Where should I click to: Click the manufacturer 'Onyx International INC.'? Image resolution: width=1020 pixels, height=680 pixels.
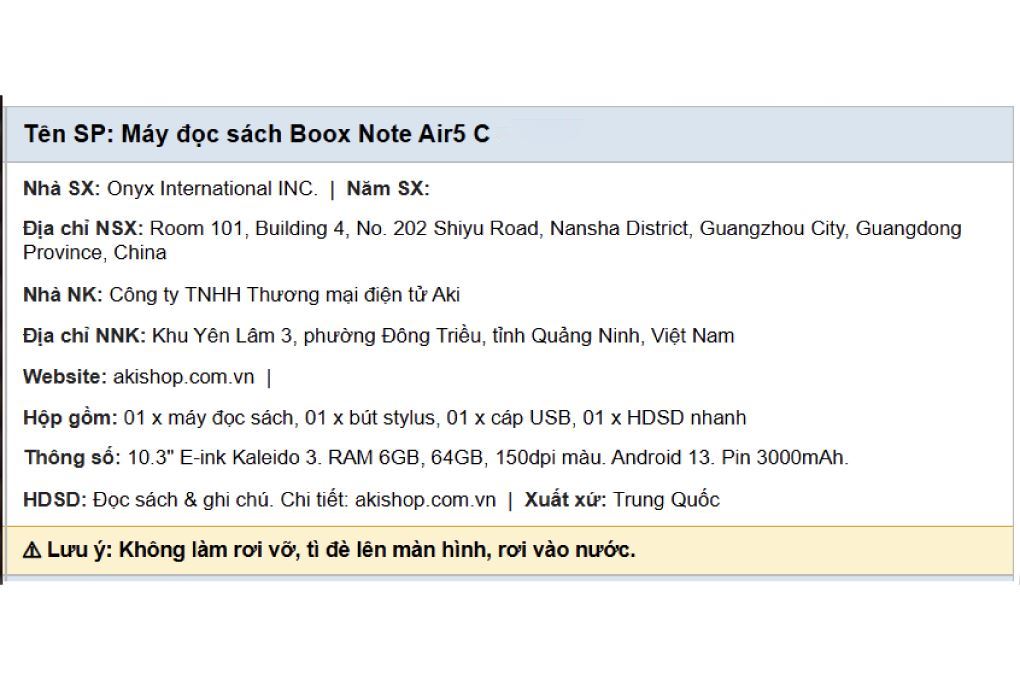(x=212, y=189)
